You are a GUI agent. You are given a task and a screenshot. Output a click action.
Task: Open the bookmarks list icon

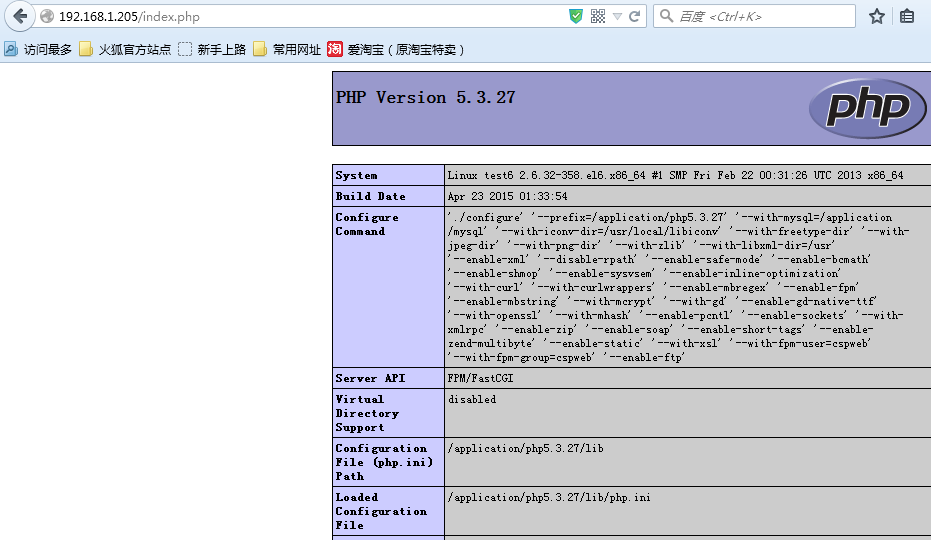tap(907, 16)
